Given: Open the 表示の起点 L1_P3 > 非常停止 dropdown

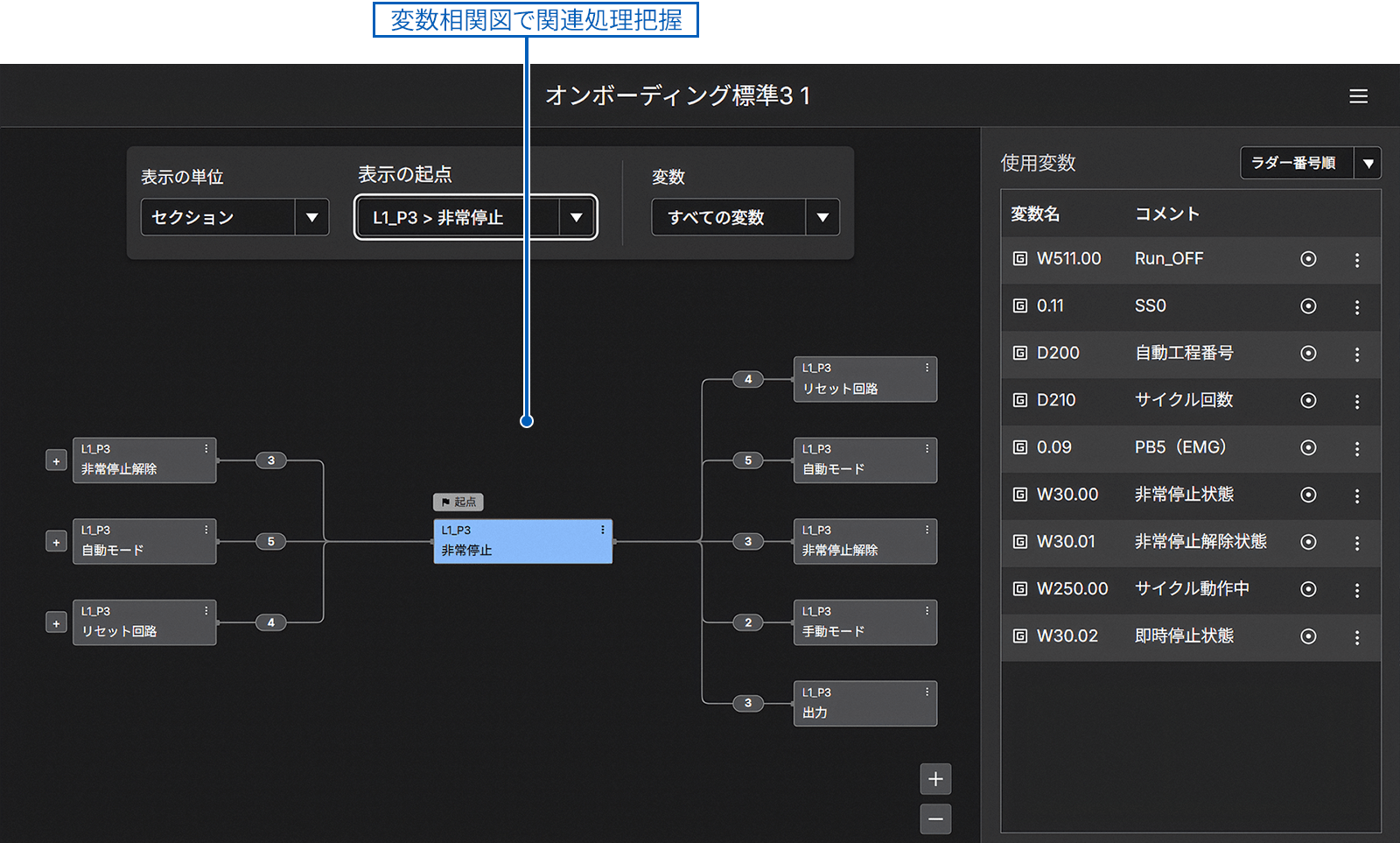Looking at the screenshot, I should coord(476,217).
